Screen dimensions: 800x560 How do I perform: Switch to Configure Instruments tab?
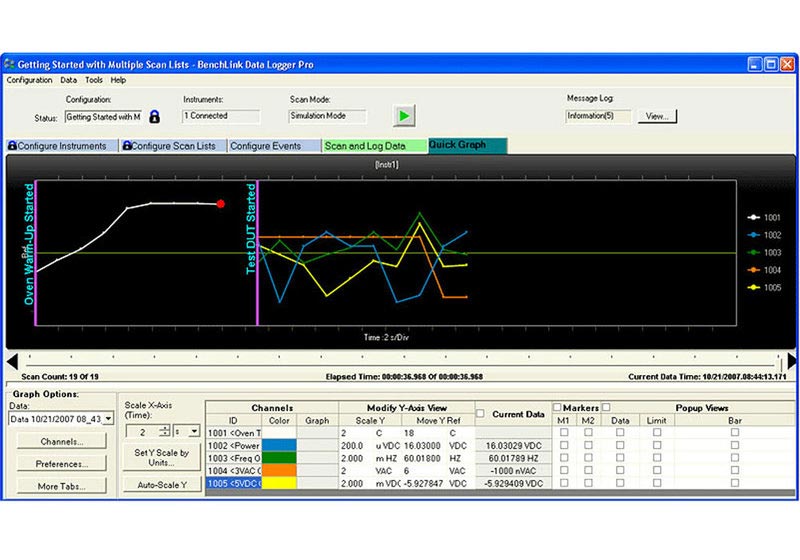(62, 146)
